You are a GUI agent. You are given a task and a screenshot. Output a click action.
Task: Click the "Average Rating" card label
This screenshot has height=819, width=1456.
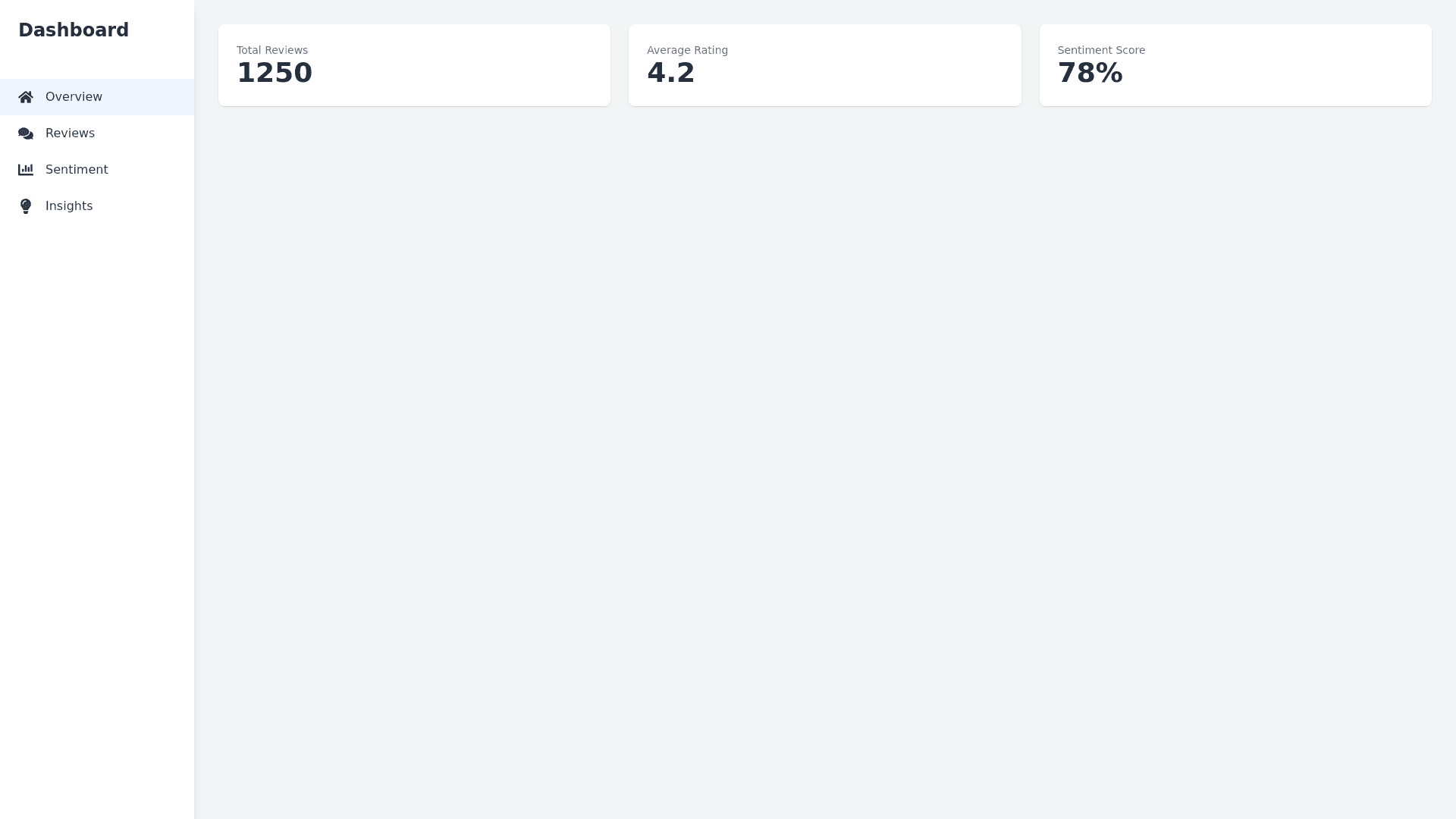tap(687, 50)
